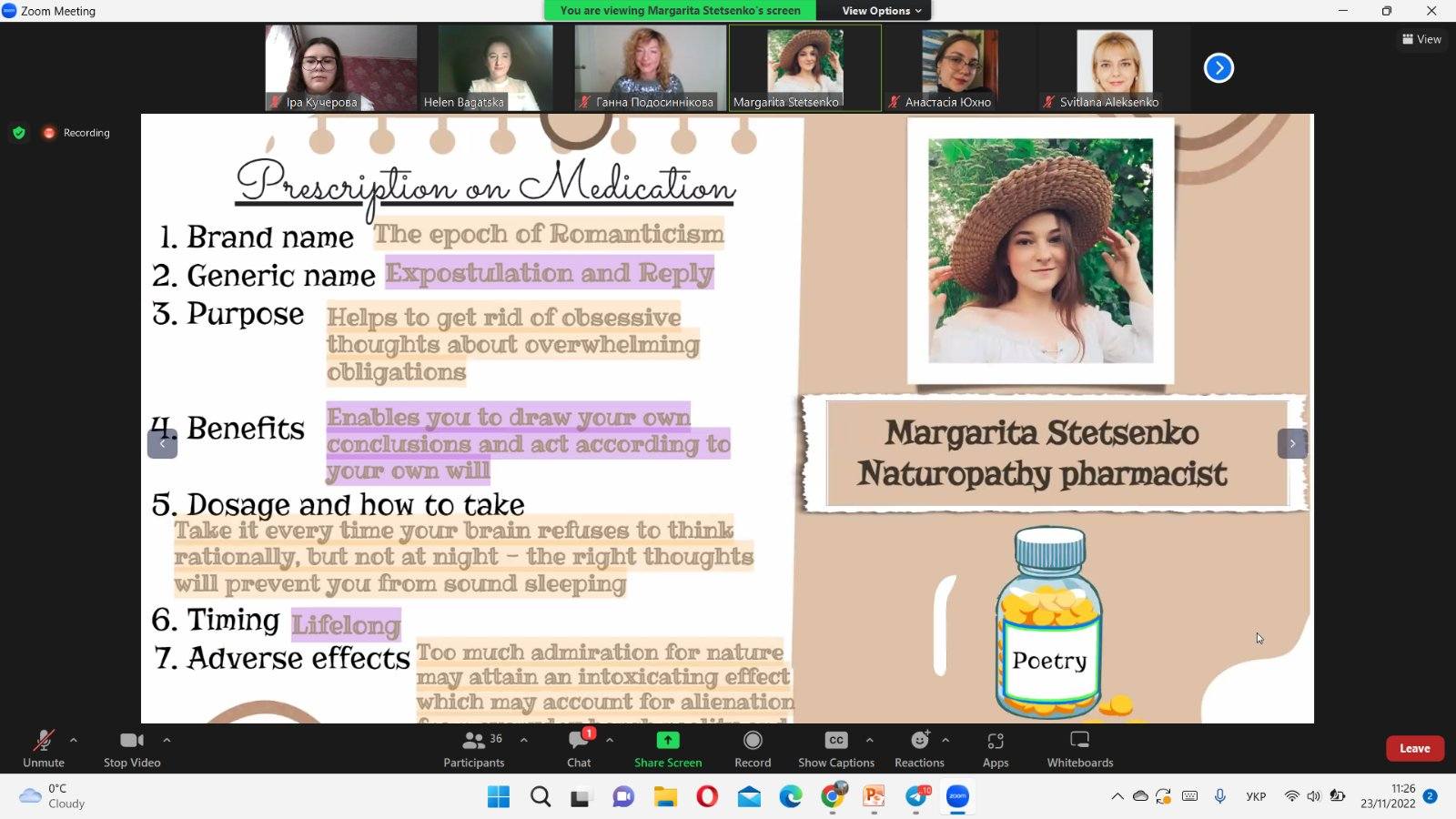
Task: Unmute the microphone
Action: [43, 749]
